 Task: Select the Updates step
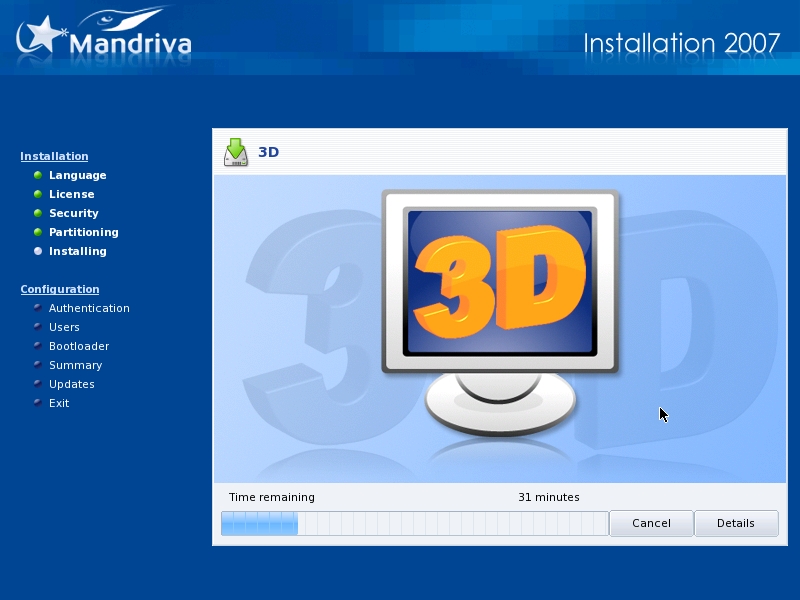(x=72, y=384)
